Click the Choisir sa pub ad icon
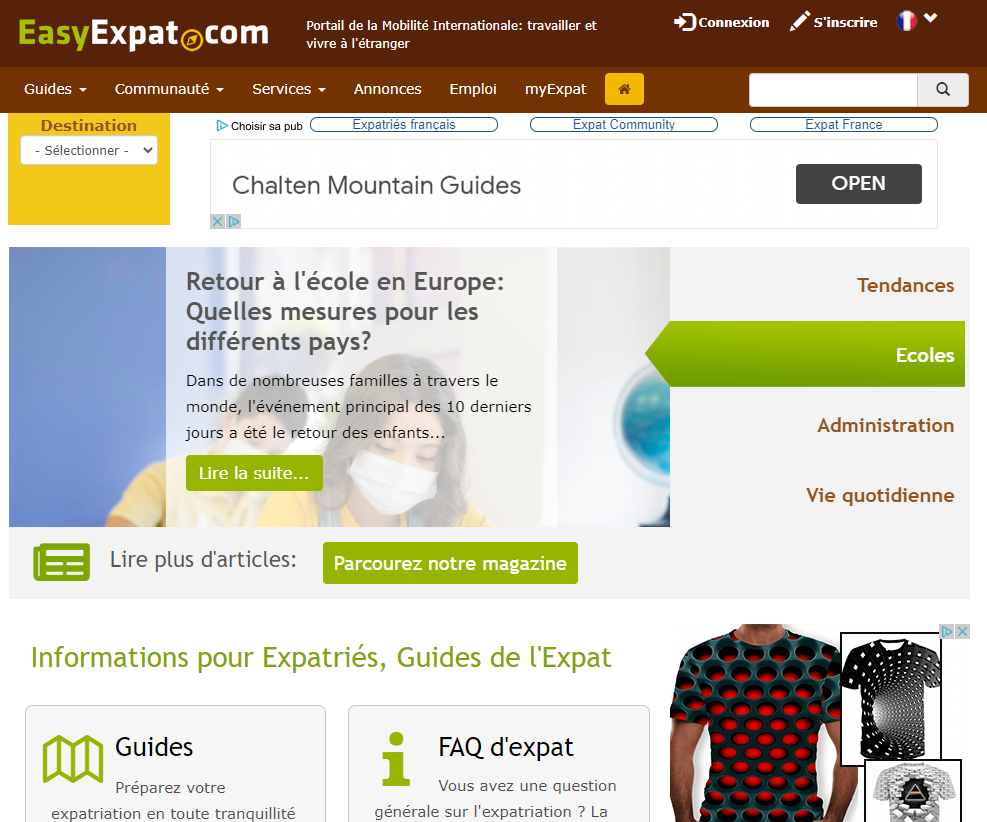The image size is (987, 822). pyautogui.click(x=222, y=126)
